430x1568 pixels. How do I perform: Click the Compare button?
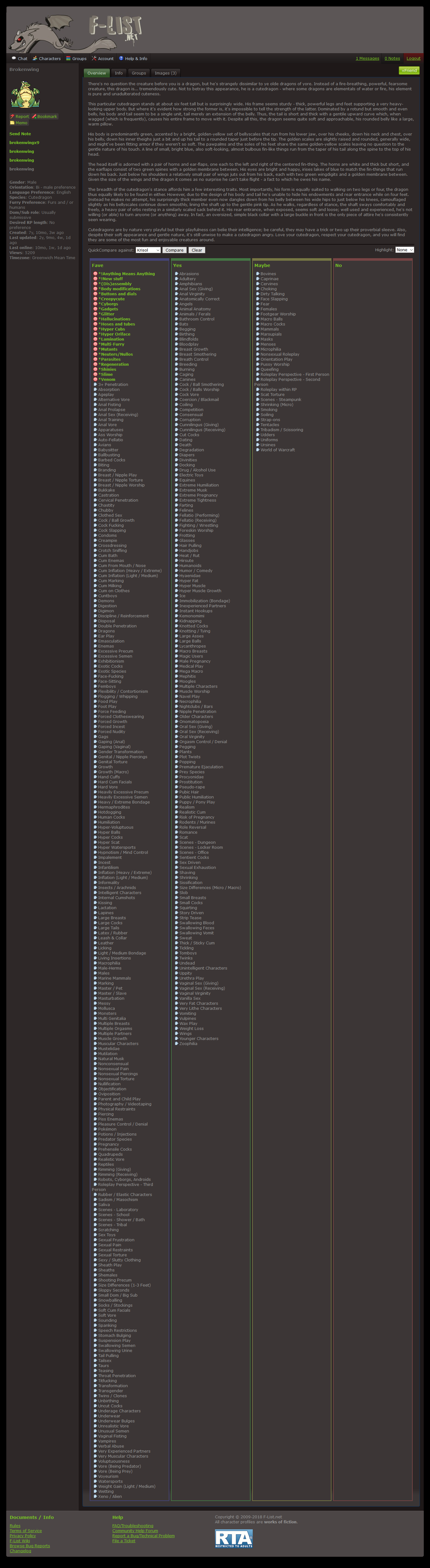click(x=174, y=250)
